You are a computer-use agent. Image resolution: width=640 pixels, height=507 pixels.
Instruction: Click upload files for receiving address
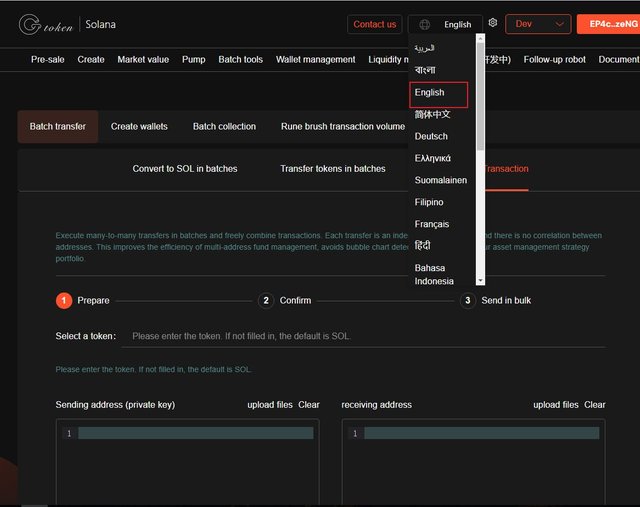pyautogui.click(x=556, y=405)
